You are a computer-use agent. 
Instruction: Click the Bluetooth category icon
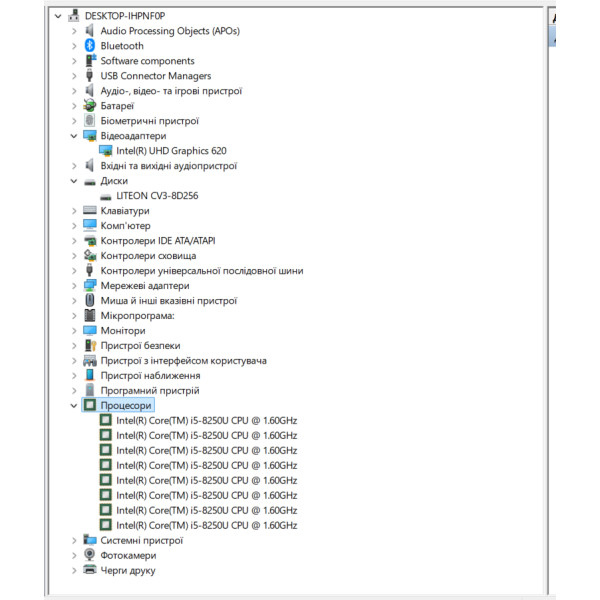pyautogui.click(x=90, y=46)
